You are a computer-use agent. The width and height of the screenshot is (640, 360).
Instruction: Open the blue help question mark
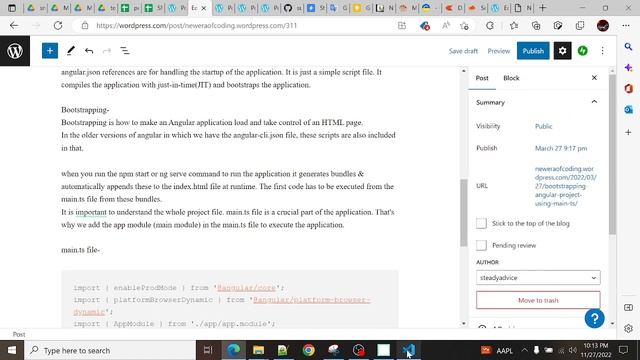(594, 318)
